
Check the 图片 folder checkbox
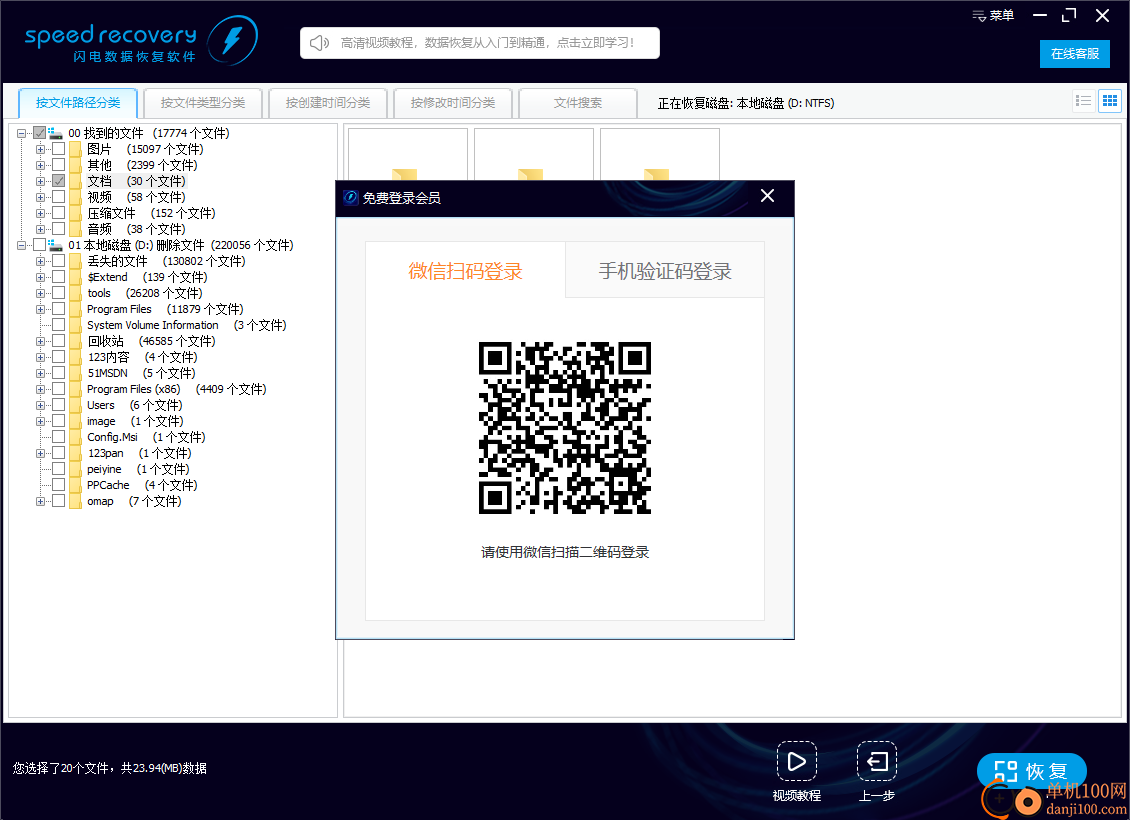coord(58,148)
